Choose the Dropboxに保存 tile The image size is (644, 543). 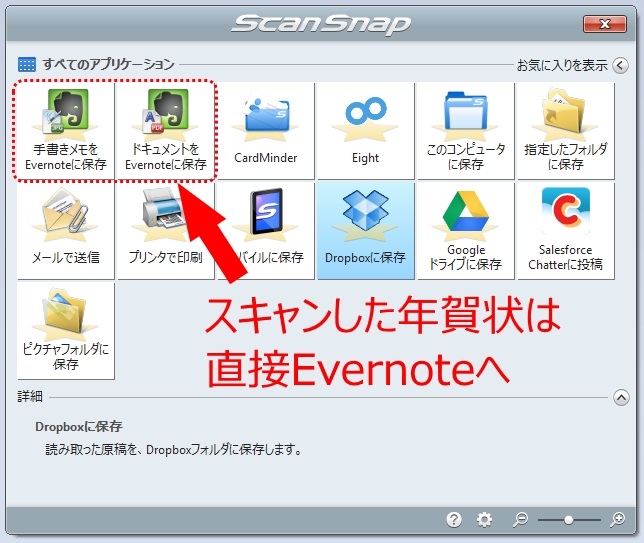pos(366,231)
